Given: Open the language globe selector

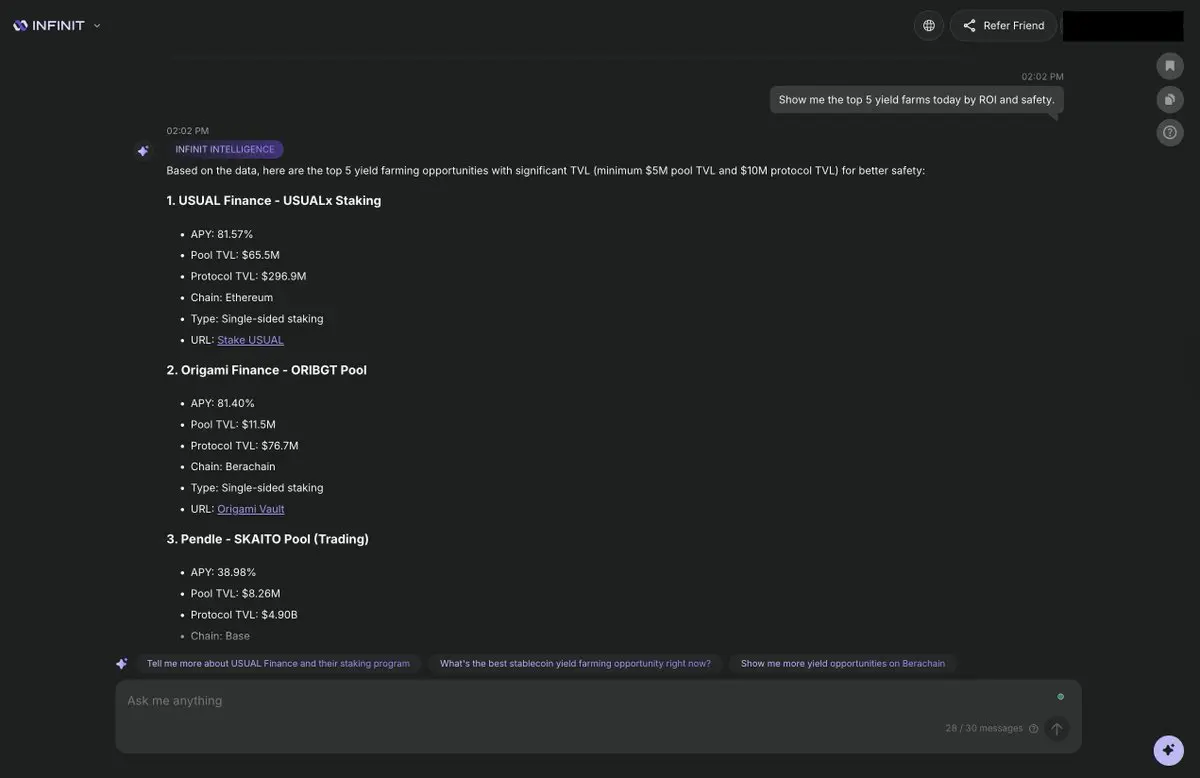Looking at the screenshot, I should (929, 25).
